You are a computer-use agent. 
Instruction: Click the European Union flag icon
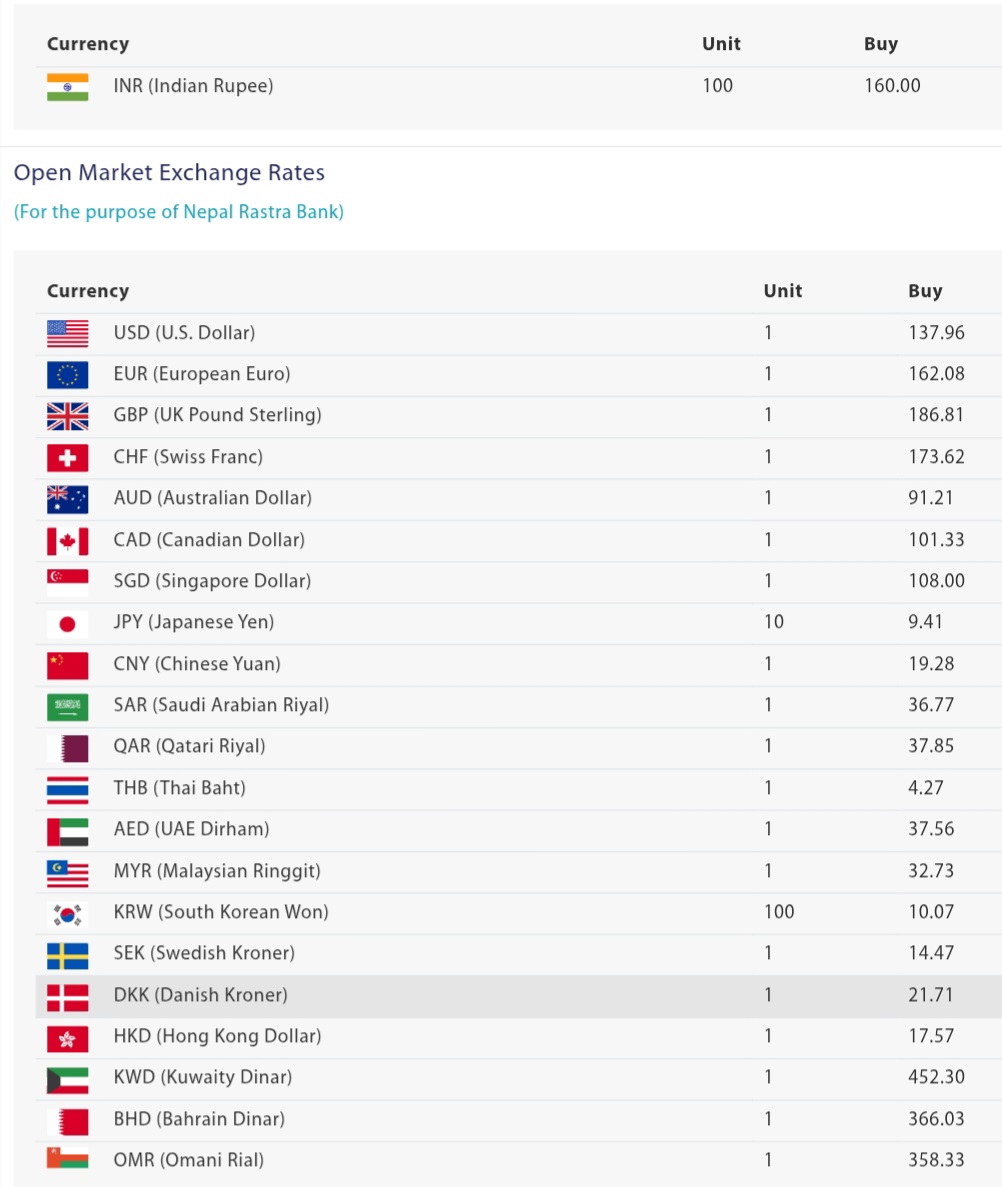click(x=67, y=374)
